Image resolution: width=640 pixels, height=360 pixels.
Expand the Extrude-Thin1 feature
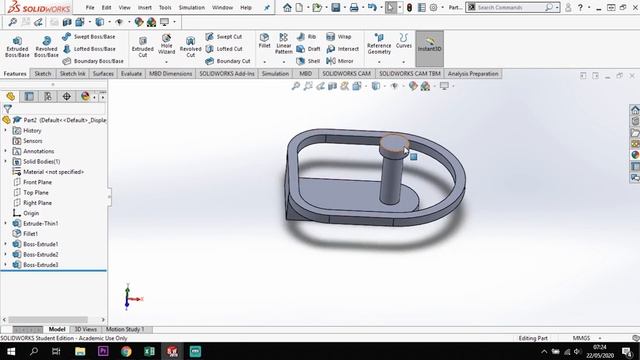(x=5, y=224)
